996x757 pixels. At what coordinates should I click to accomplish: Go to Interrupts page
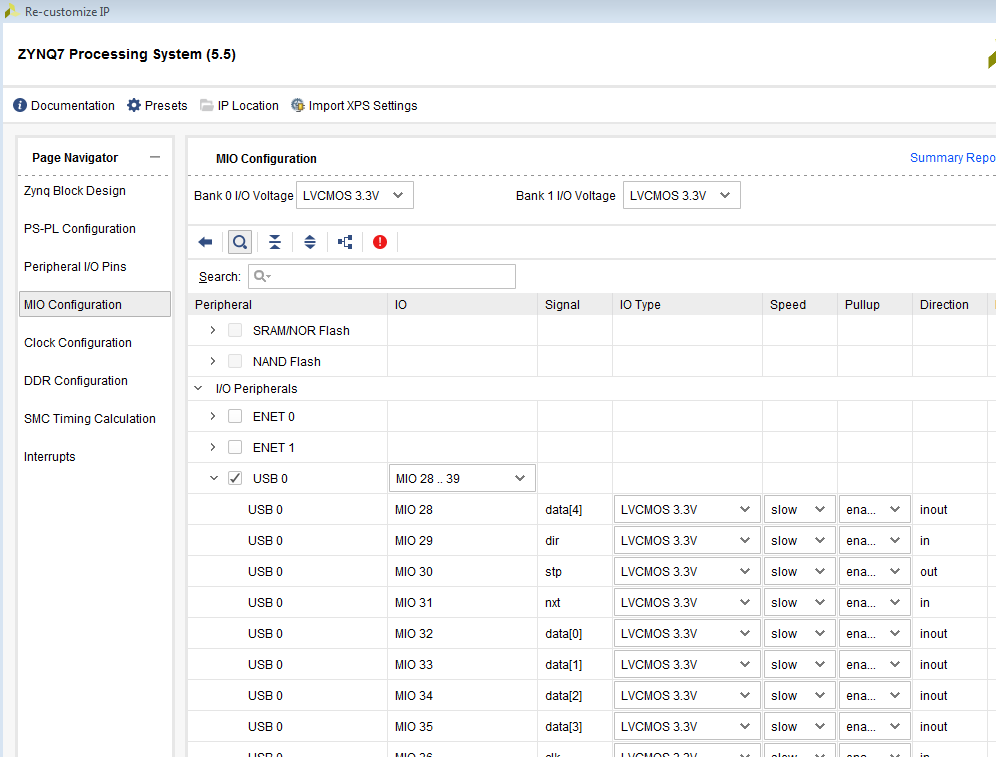pyautogui.click(x=50, y=457)
